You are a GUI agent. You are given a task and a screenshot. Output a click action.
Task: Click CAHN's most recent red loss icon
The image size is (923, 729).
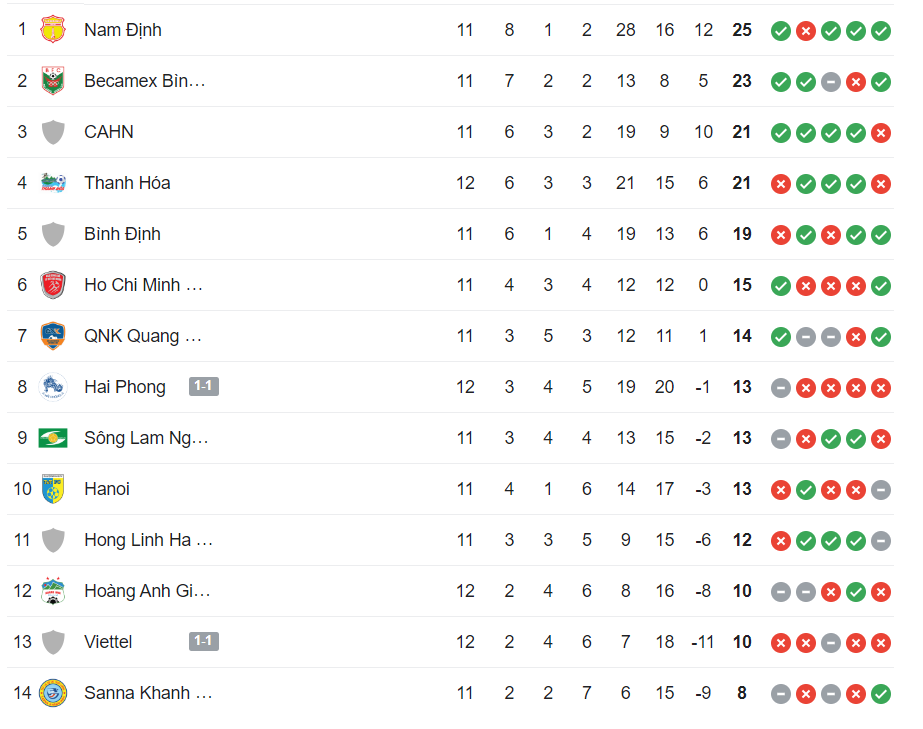point(881,132)
